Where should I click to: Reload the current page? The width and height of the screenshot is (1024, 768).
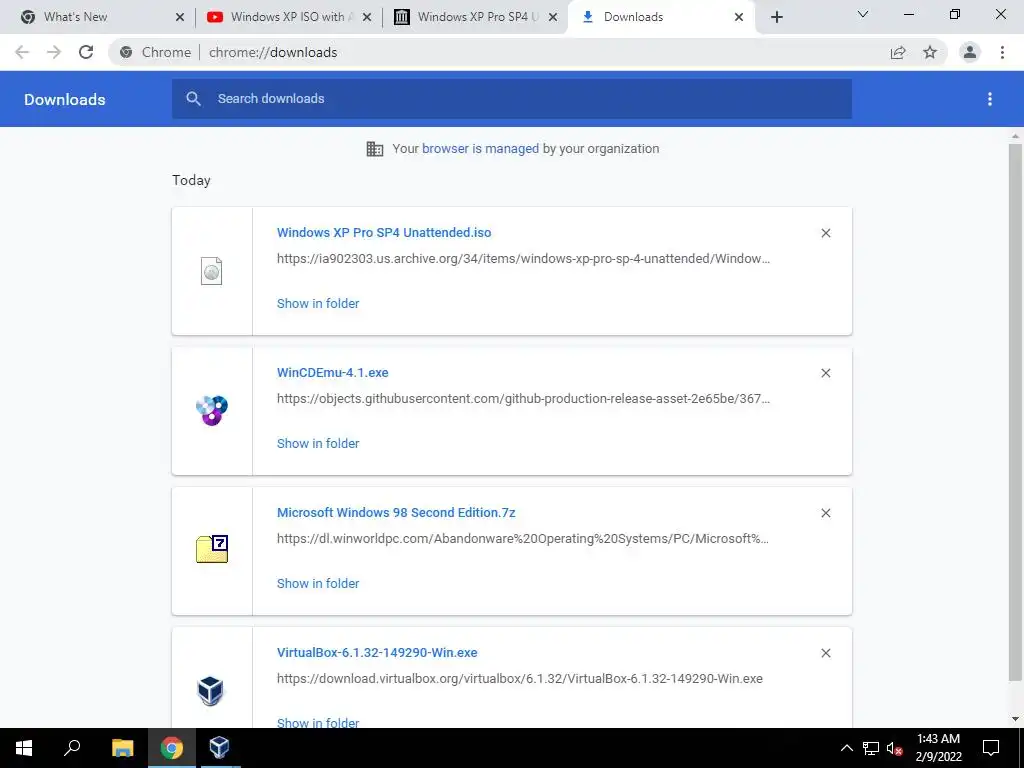coord(86,52)
